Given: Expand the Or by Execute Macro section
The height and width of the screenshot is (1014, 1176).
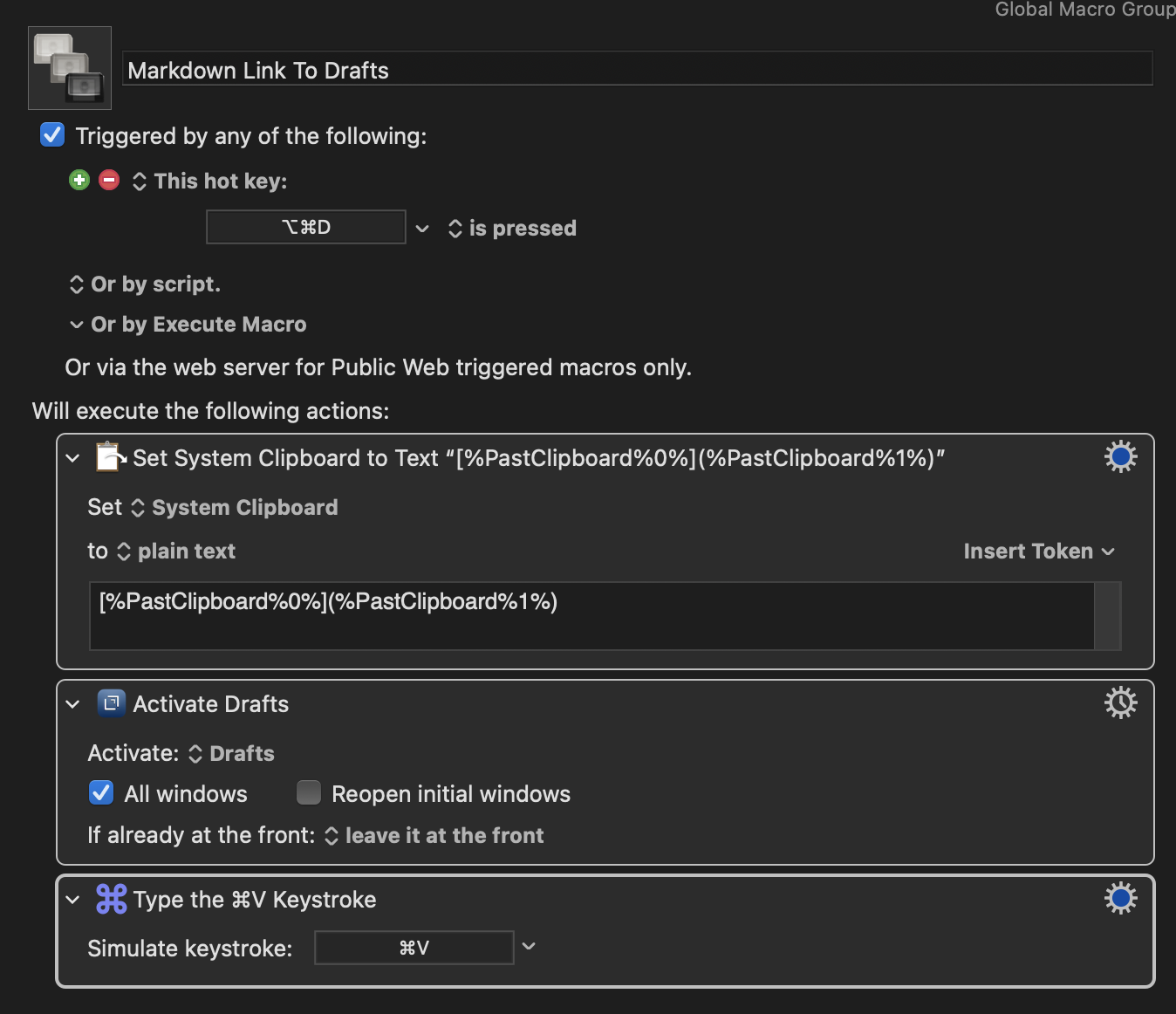Looking at the screenshot, I should tap(77, 325).
